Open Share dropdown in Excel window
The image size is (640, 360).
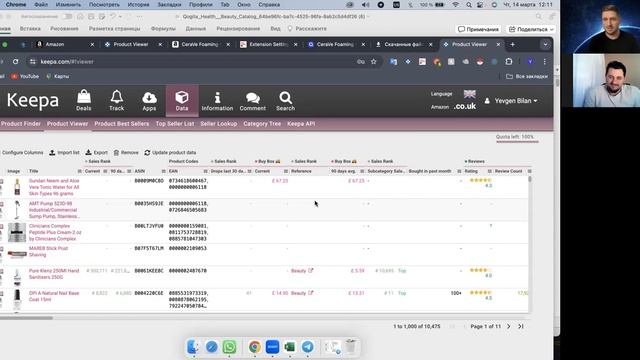[531, 29]
